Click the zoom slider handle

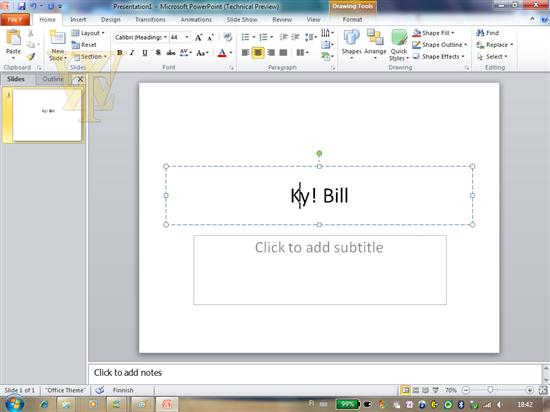click(490, 390)
